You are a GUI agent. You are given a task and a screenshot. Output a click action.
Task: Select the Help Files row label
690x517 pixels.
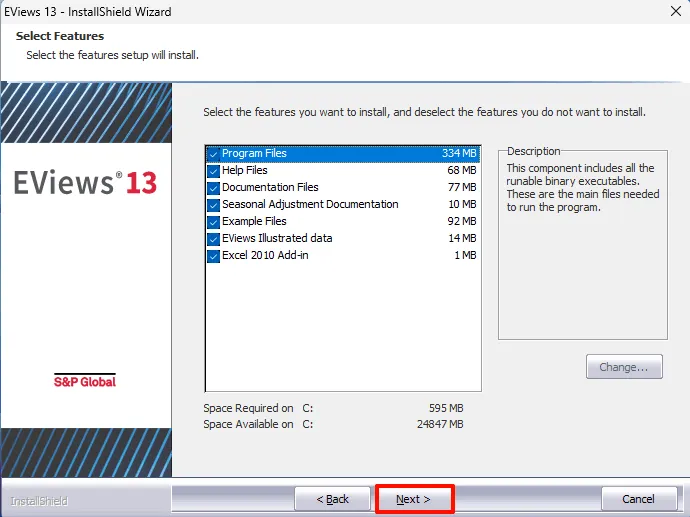click(x=245, y=170)
